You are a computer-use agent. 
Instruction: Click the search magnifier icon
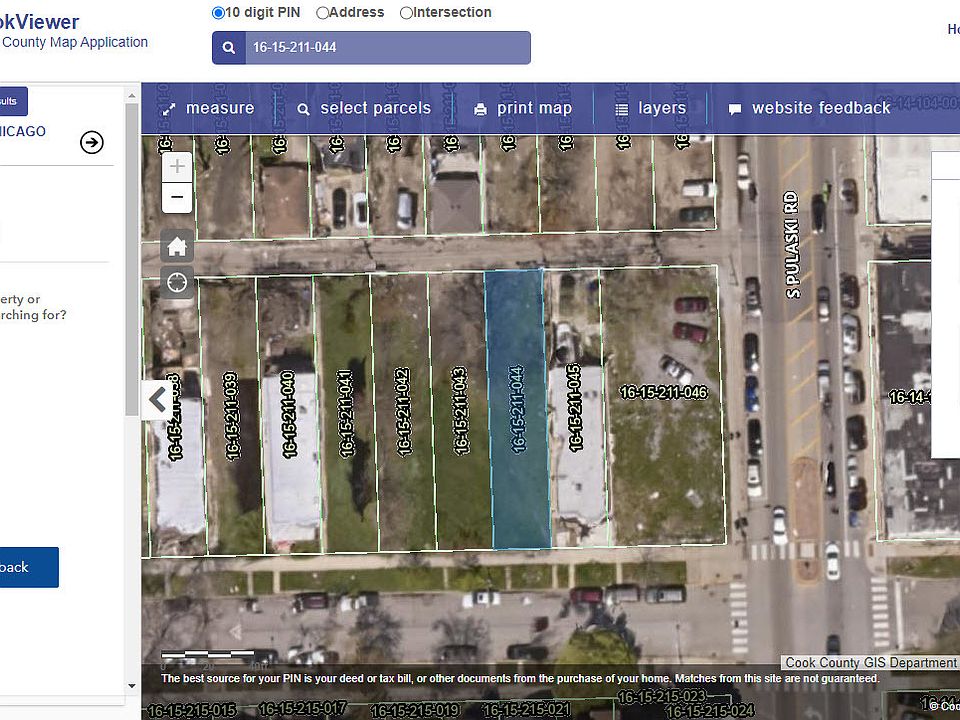(229, 48)
